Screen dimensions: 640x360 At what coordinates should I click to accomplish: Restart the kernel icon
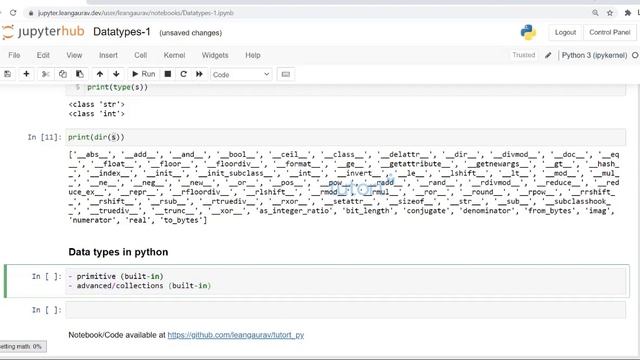point(184,74)
